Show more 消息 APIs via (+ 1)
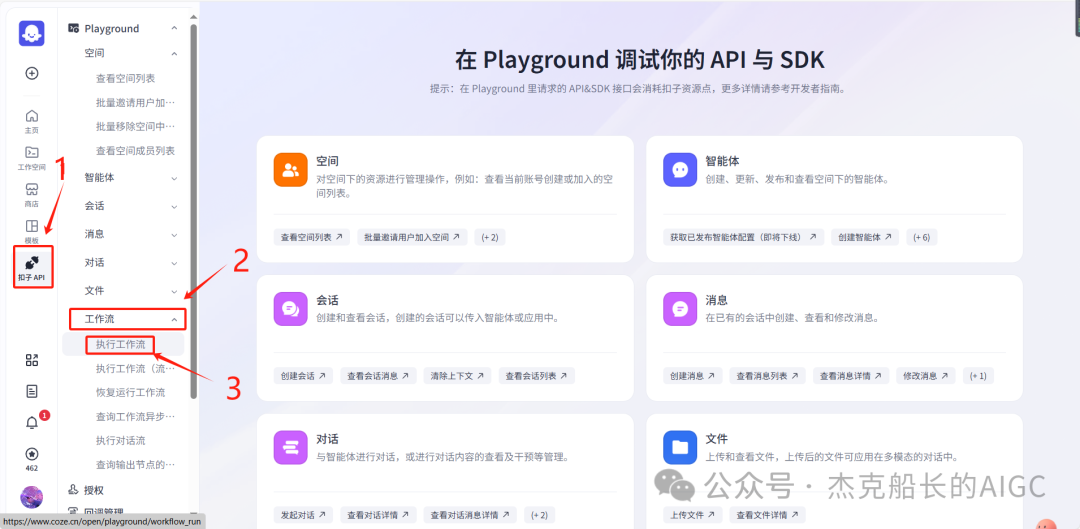The height and width of the screenshot is (529, 1080). click(979, 376)
